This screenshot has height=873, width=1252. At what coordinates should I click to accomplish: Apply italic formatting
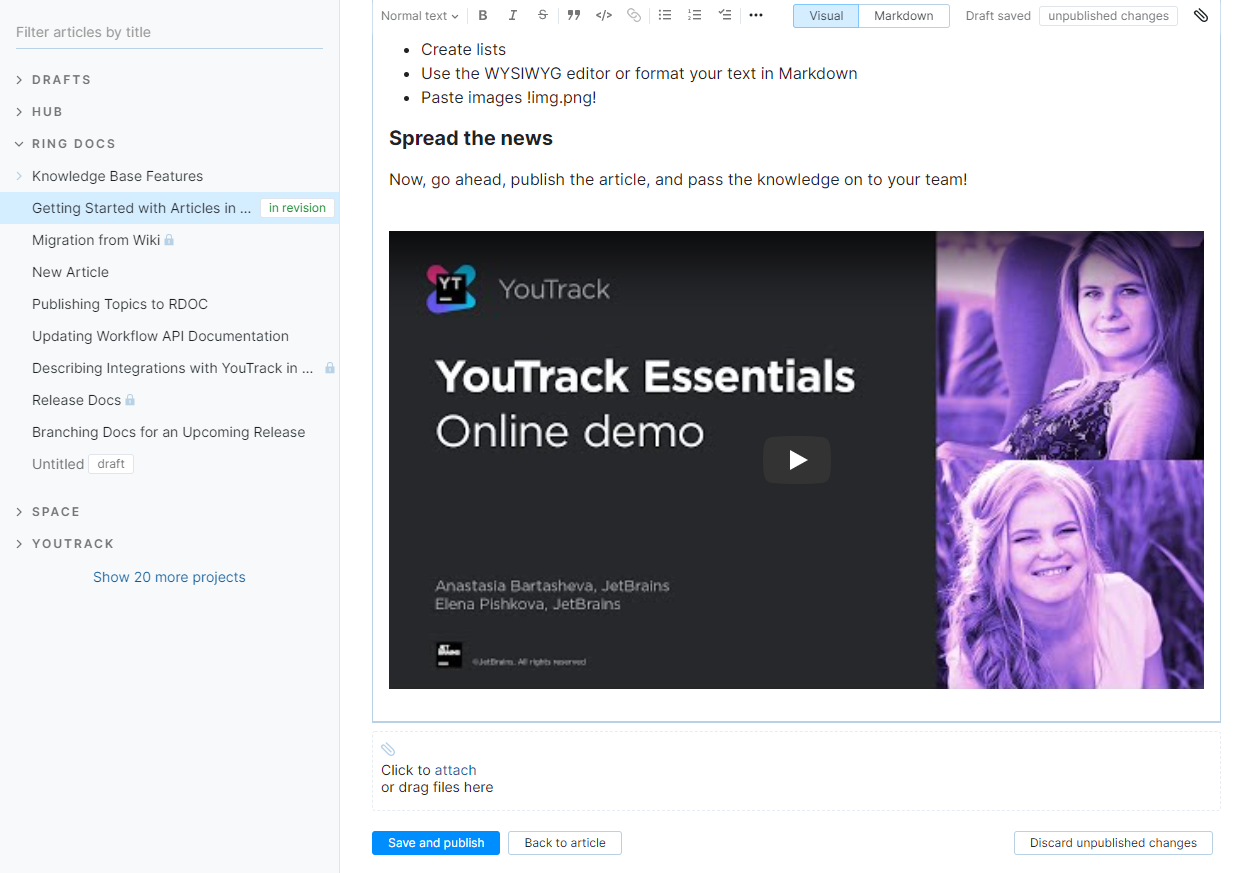[512, 15]
